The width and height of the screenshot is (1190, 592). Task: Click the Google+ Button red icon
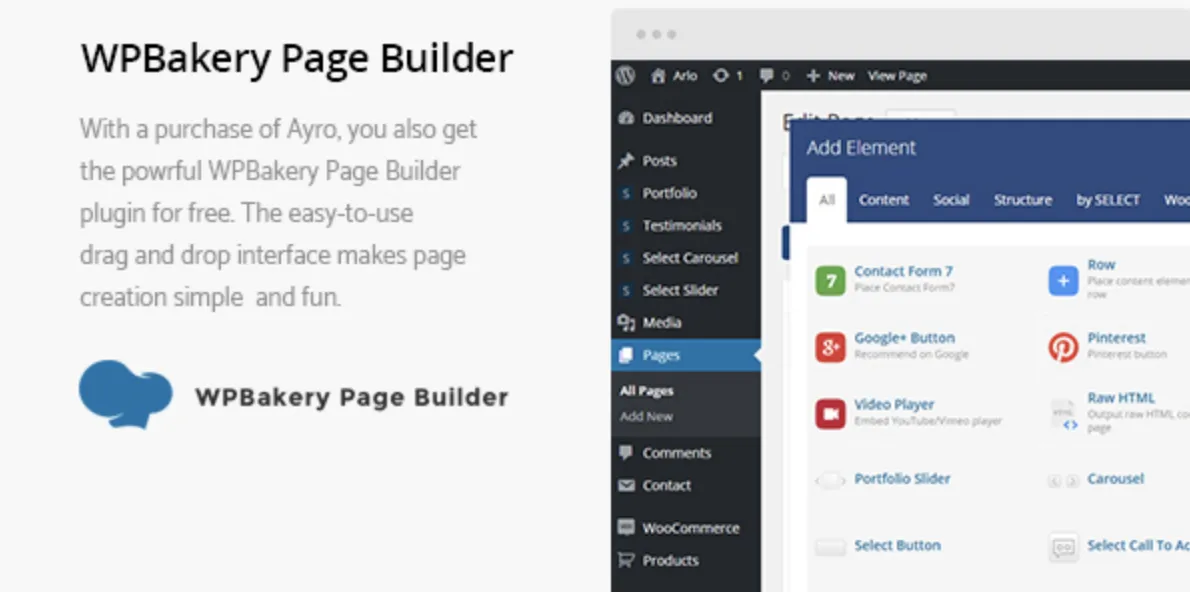830,348
